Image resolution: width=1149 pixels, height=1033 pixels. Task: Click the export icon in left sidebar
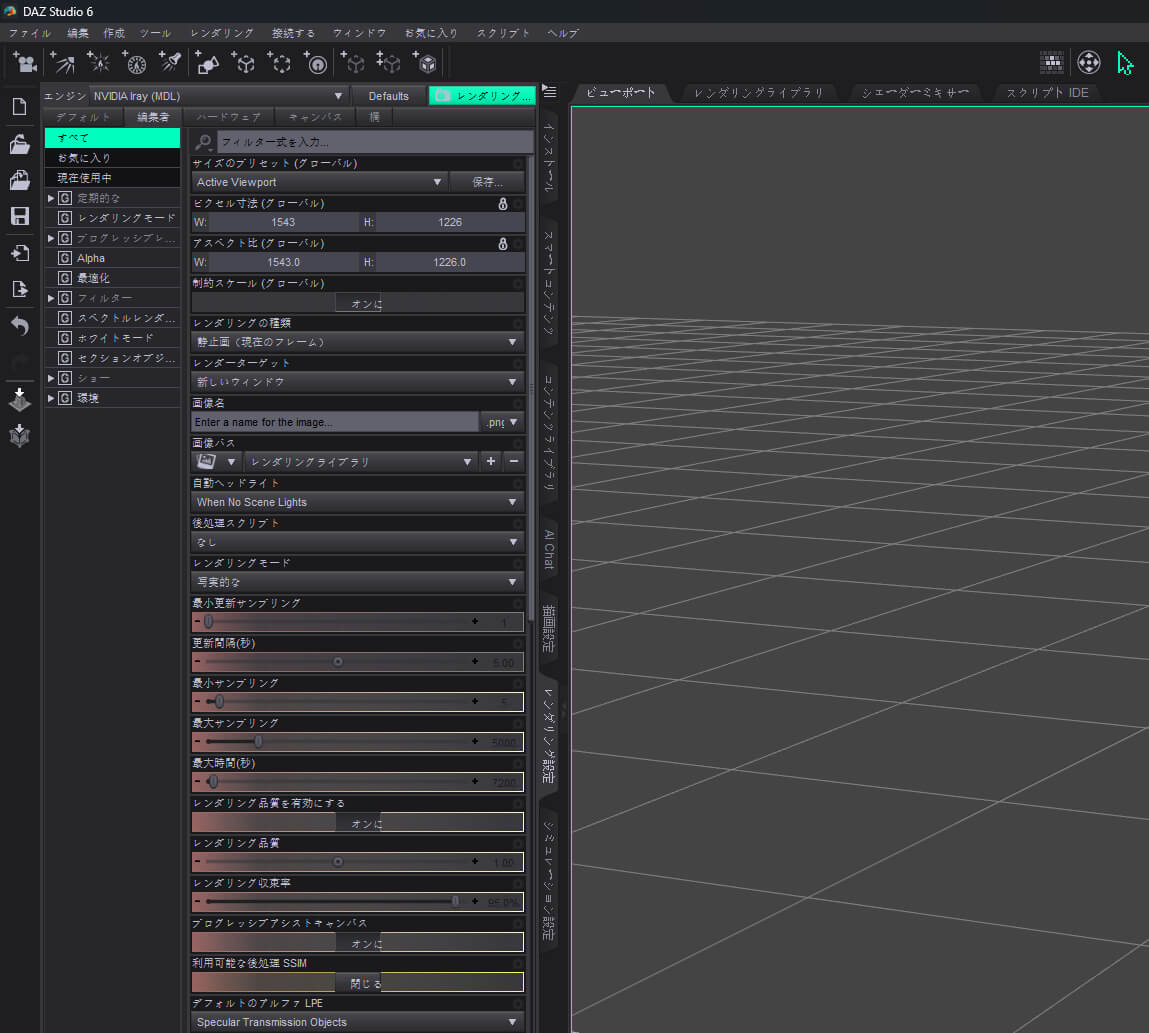[x=20, y=289]
